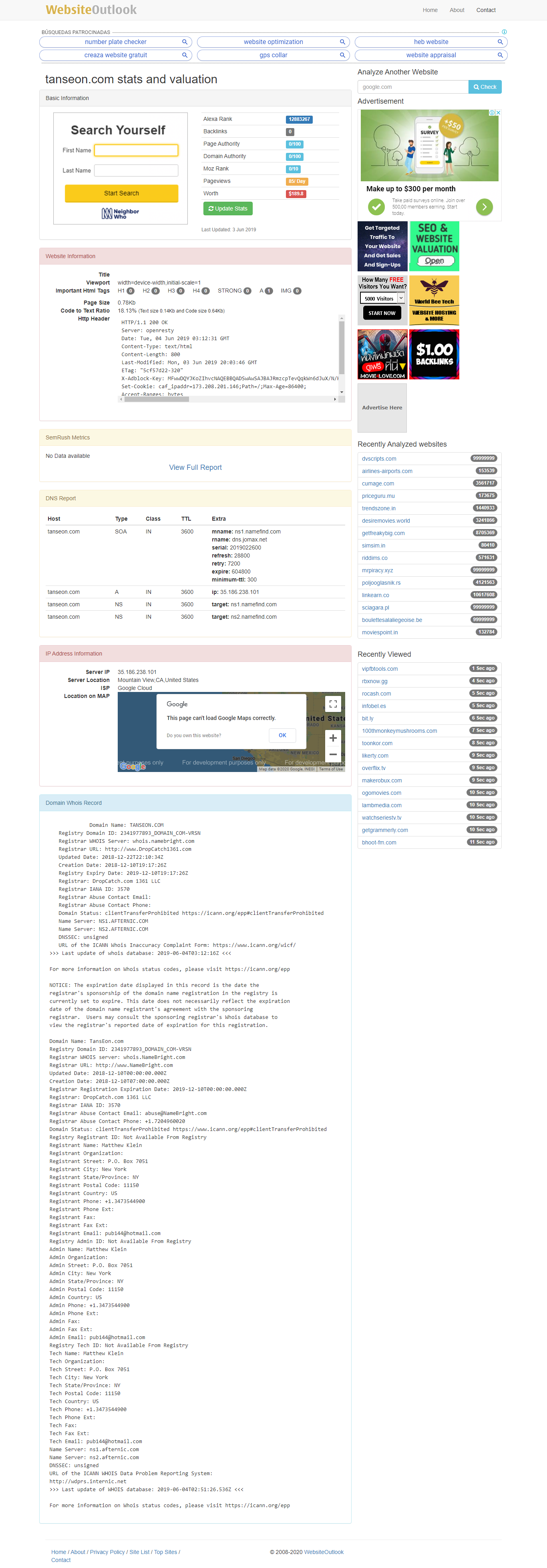The image size is (547, 1568).
Task: Open bhoot-fm.com in Recently Viewed
Action: pyautogui.click(x=379, y=843)
